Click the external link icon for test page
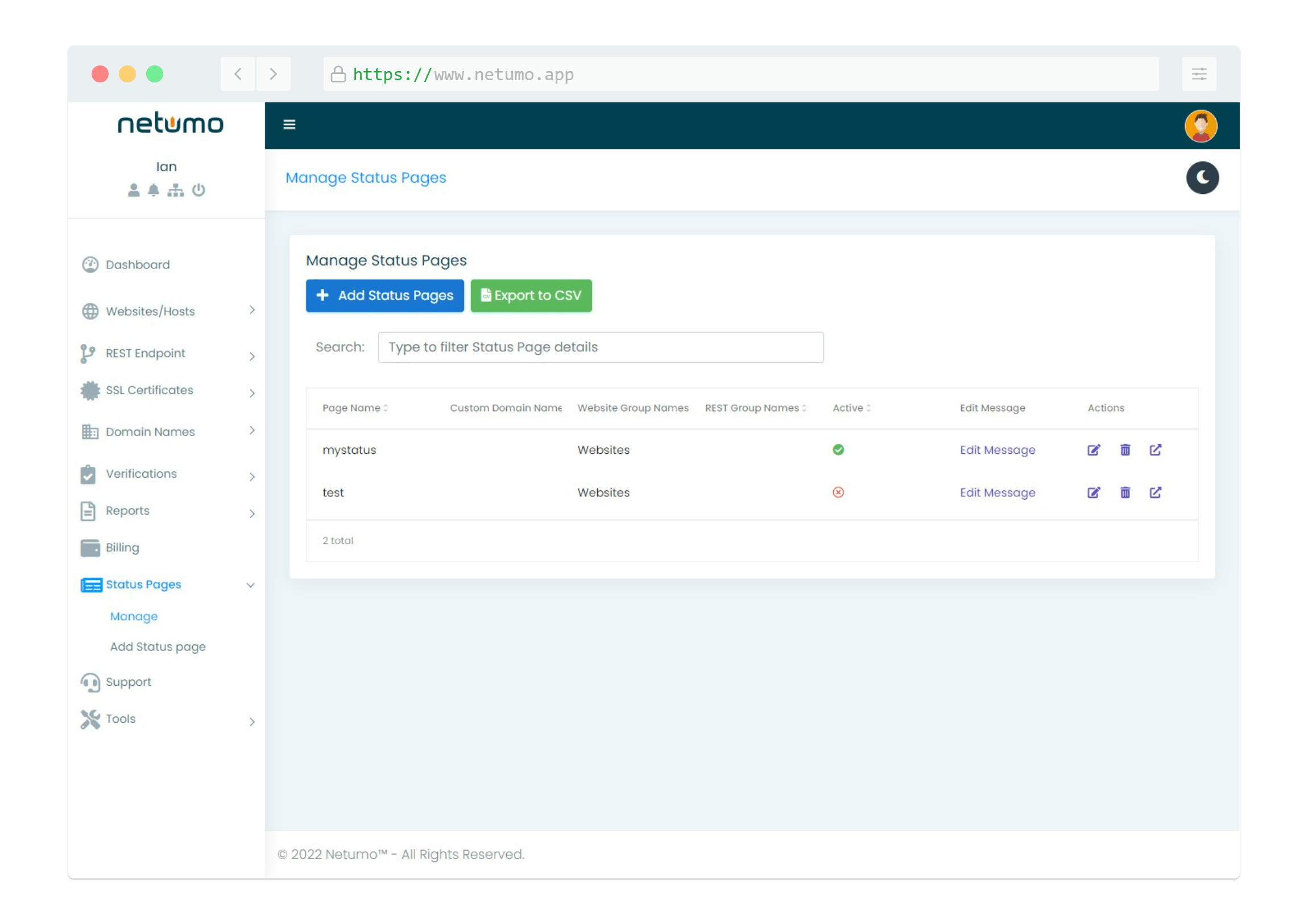This screenshot has width=1308, height=924. 1156,492
